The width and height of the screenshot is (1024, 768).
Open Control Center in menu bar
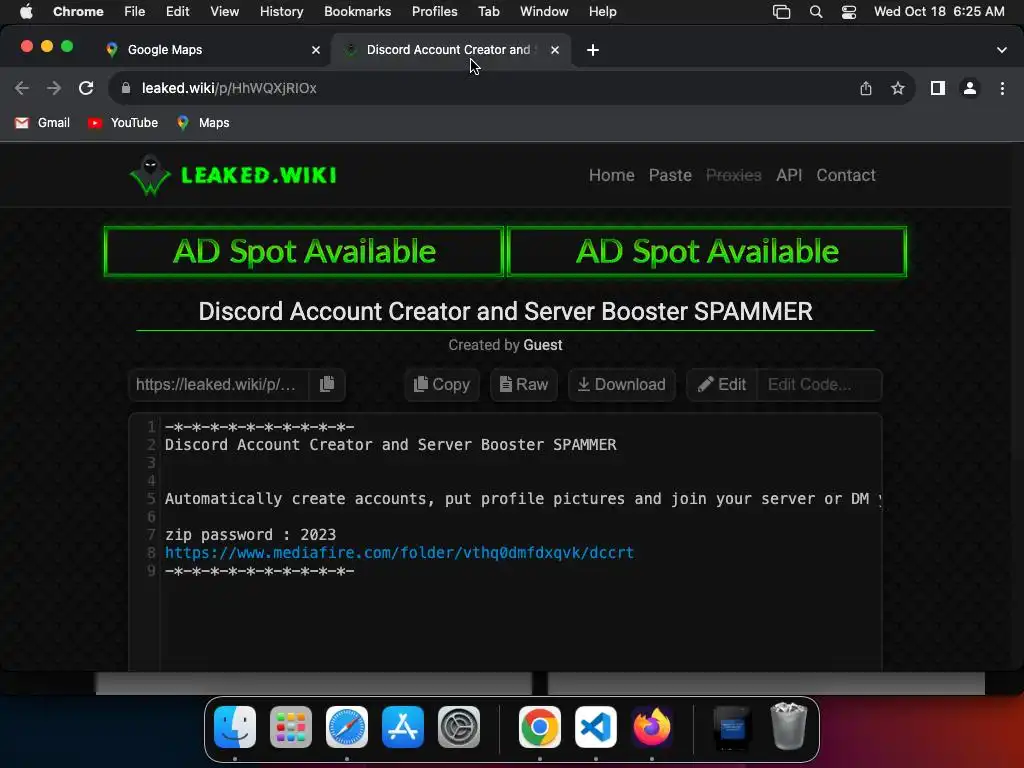pos(848,12)
